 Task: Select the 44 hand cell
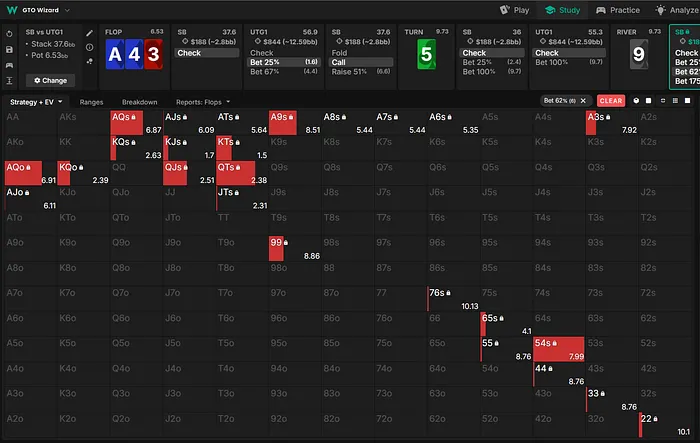559,375
